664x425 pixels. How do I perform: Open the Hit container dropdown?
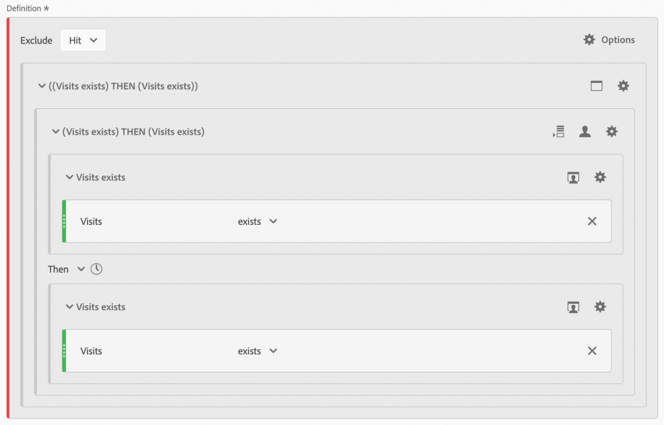tap(83, 40)
